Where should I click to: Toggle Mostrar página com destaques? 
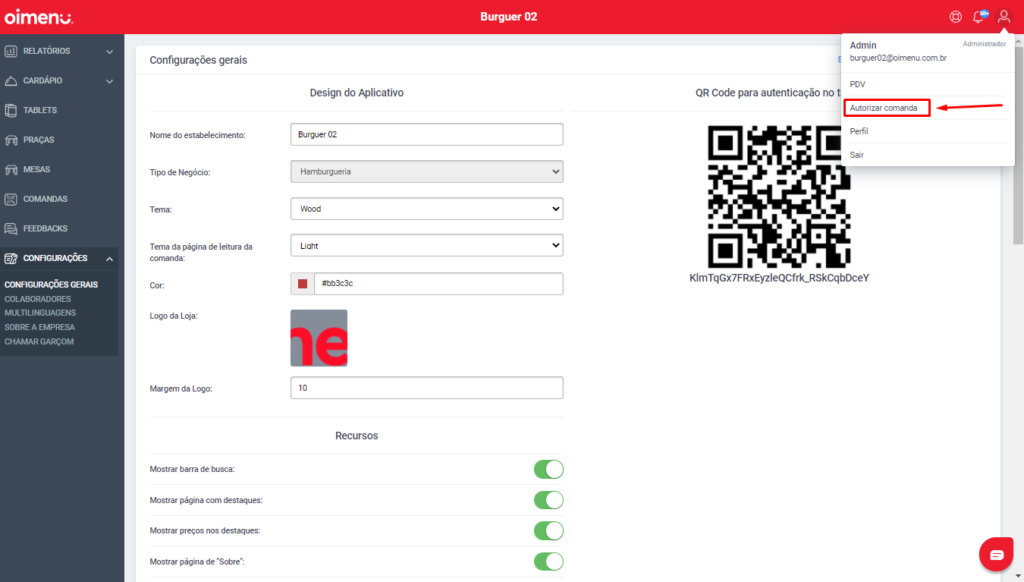pos(549,500)
